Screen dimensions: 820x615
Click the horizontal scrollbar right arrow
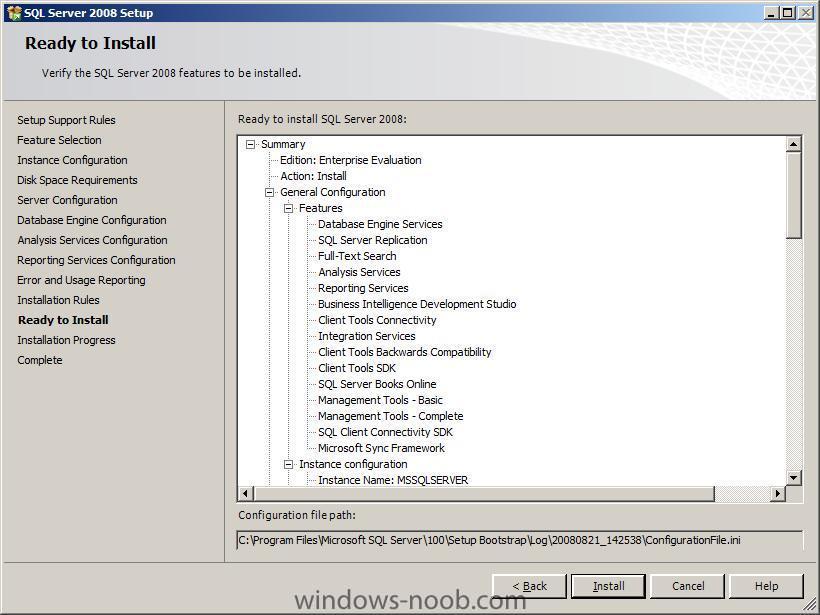point(778,493)
